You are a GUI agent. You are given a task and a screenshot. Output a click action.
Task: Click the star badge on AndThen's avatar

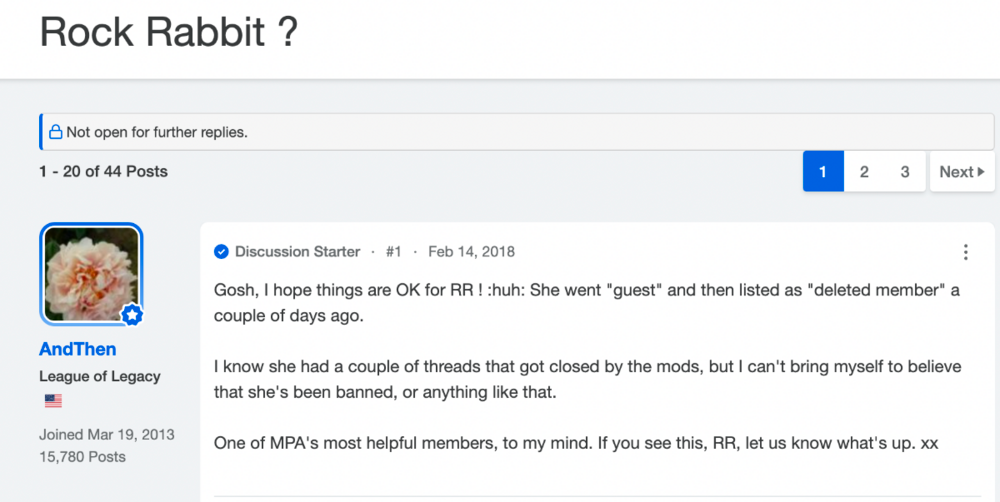132,314
